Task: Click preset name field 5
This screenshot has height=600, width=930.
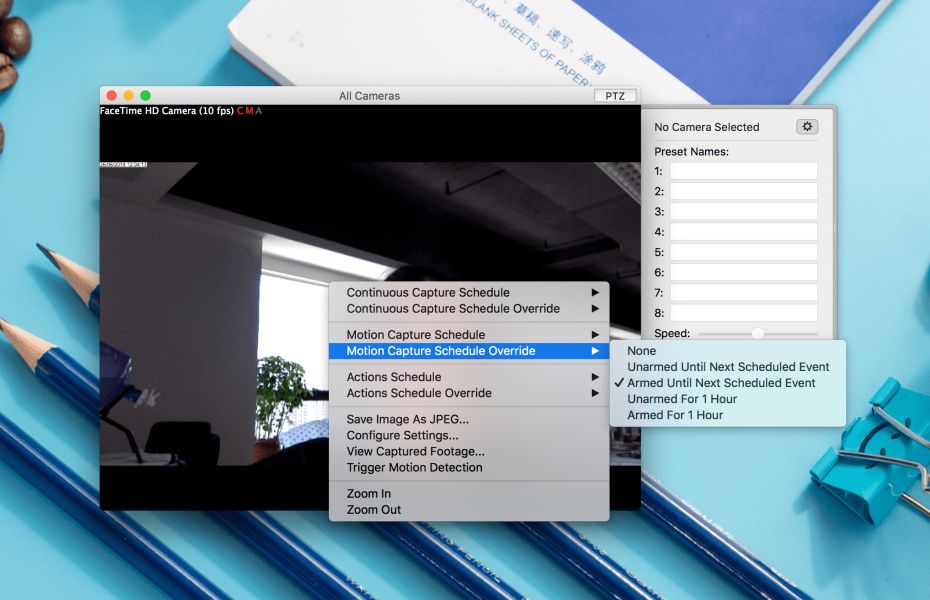Action: [744, 252]
